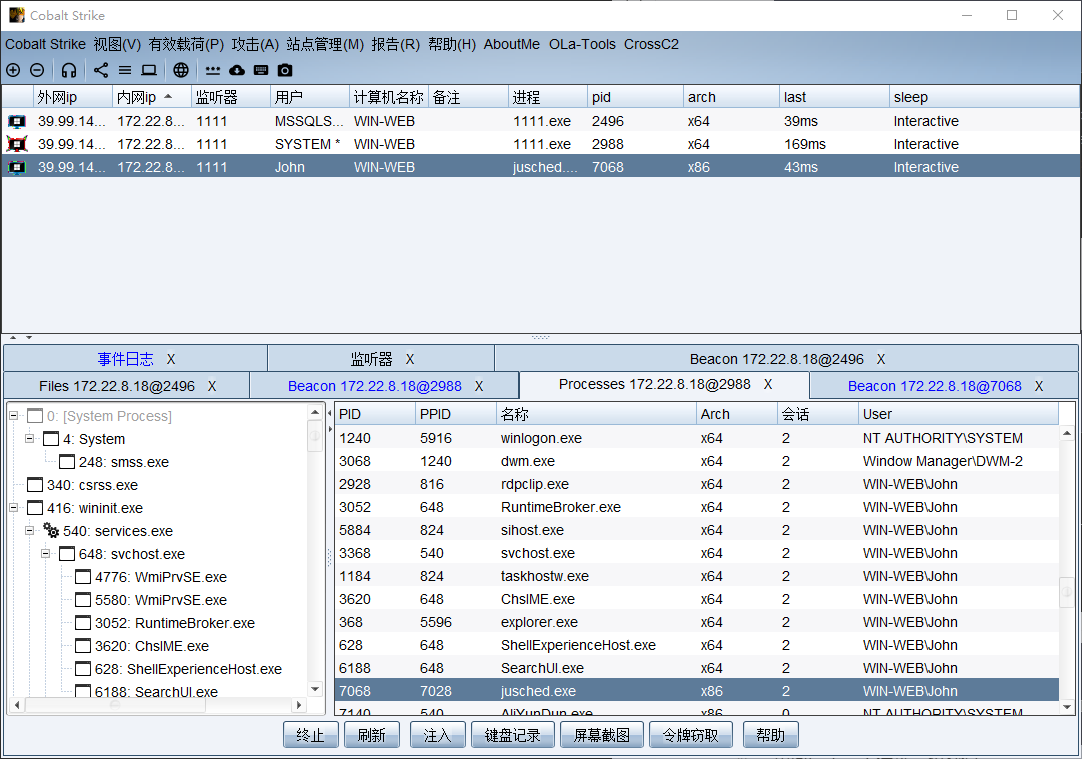
Task: Click the 帮助 help button
Action: pos(771,736)
